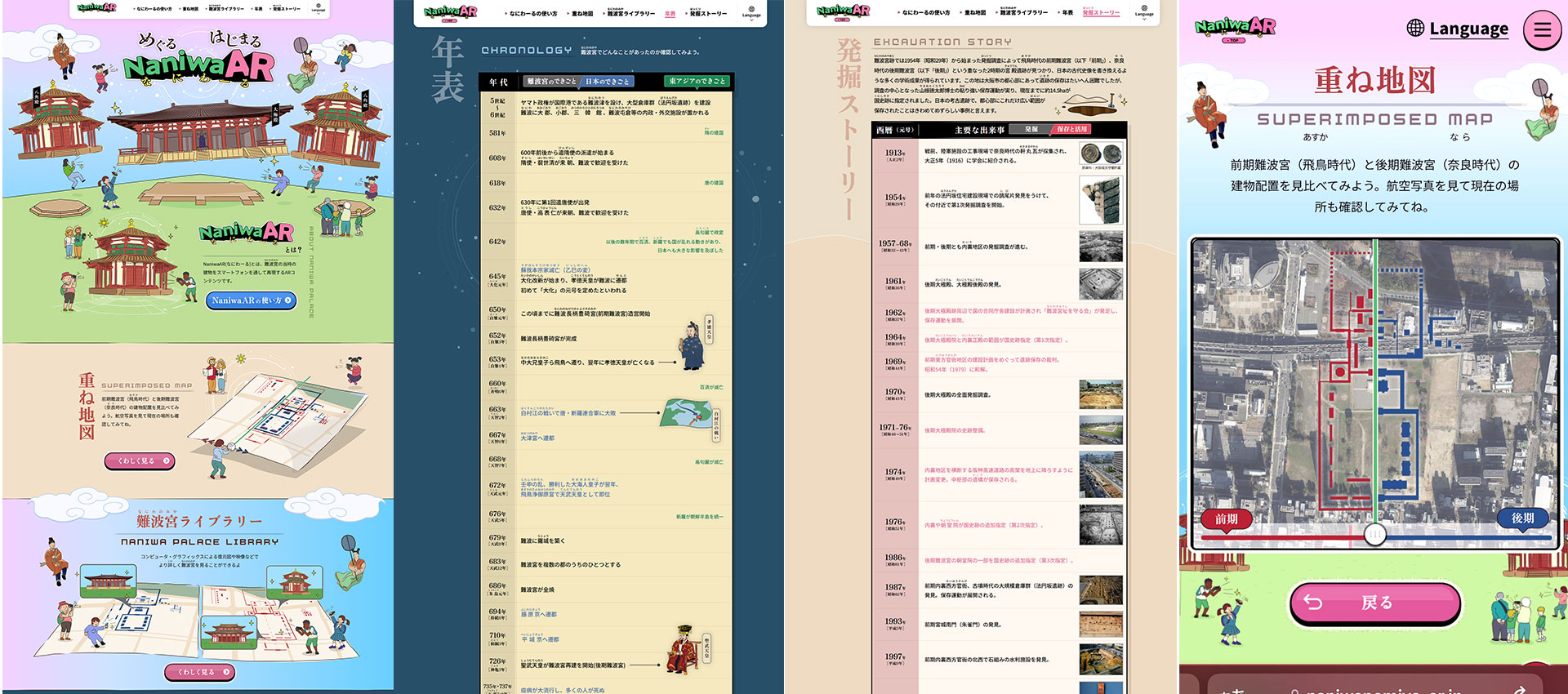Click the 663年 row in chronology table
Screen dimensions: 1568x694
click(x=606, y=412)
